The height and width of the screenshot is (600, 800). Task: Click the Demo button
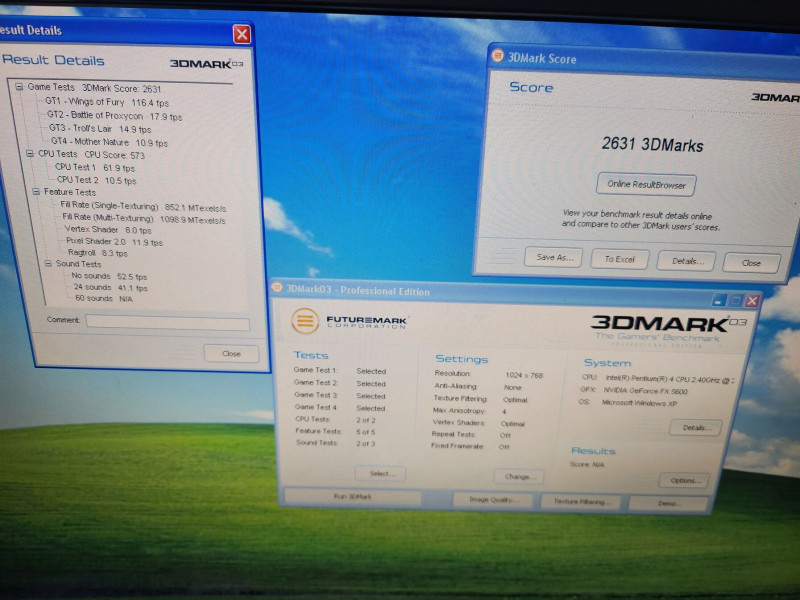(x=668, y=504)
